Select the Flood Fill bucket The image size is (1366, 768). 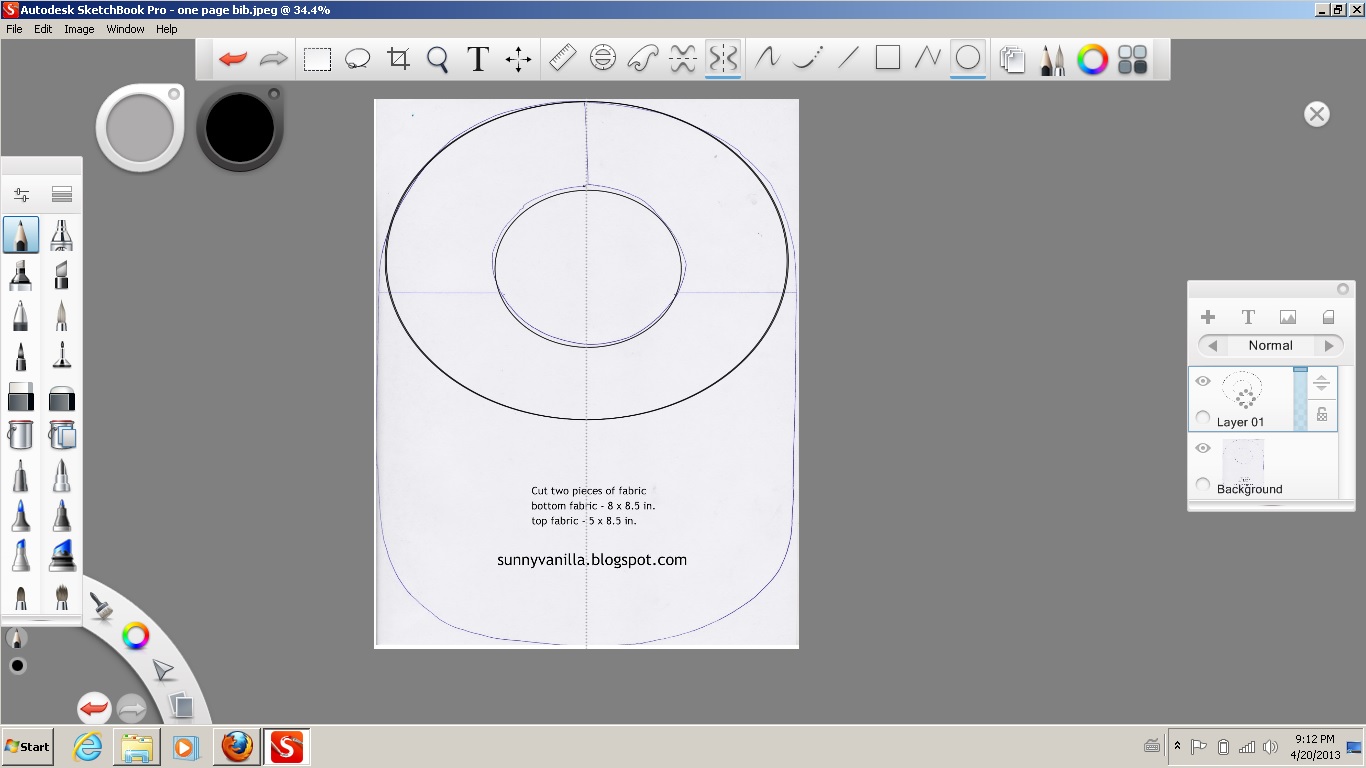[x=21, y=435]
